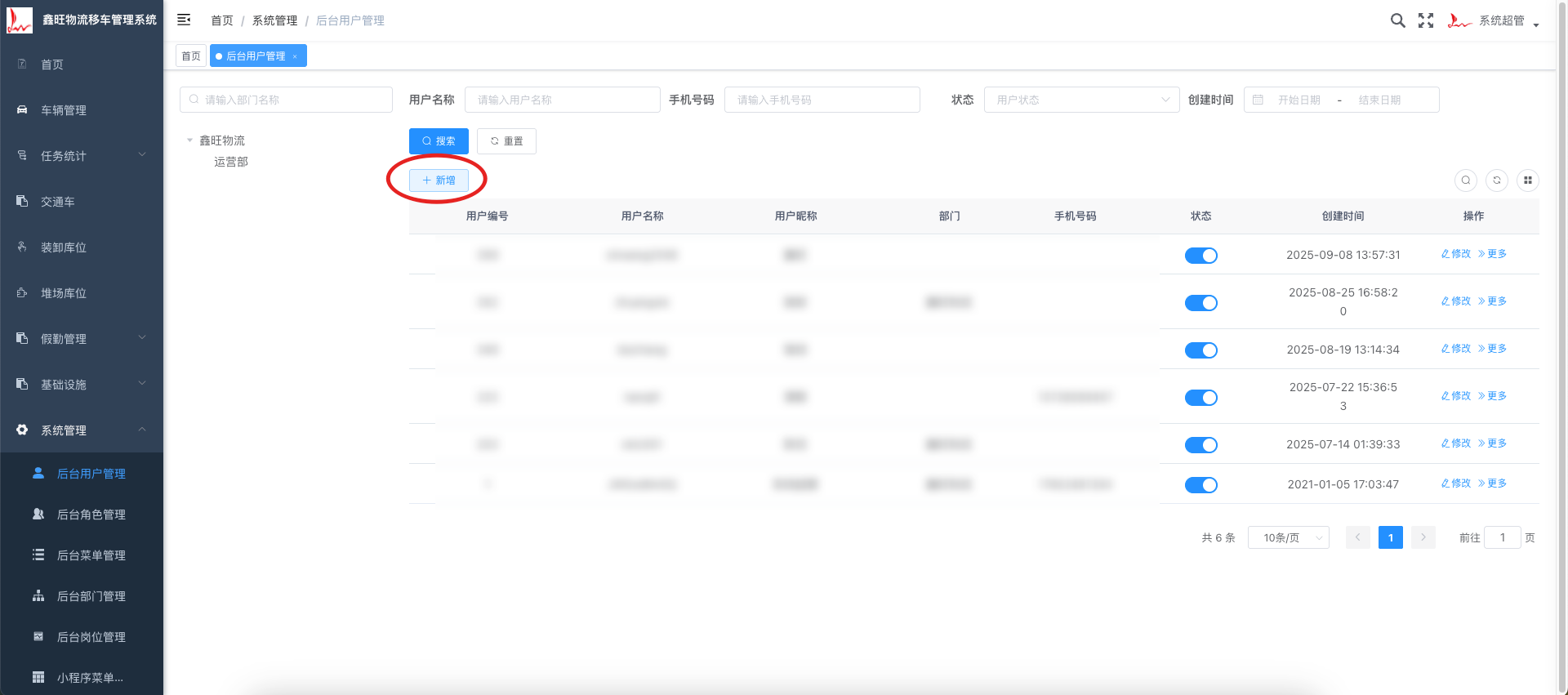Toggle status for the 2025-08-25 user

tap(1201, 303)
